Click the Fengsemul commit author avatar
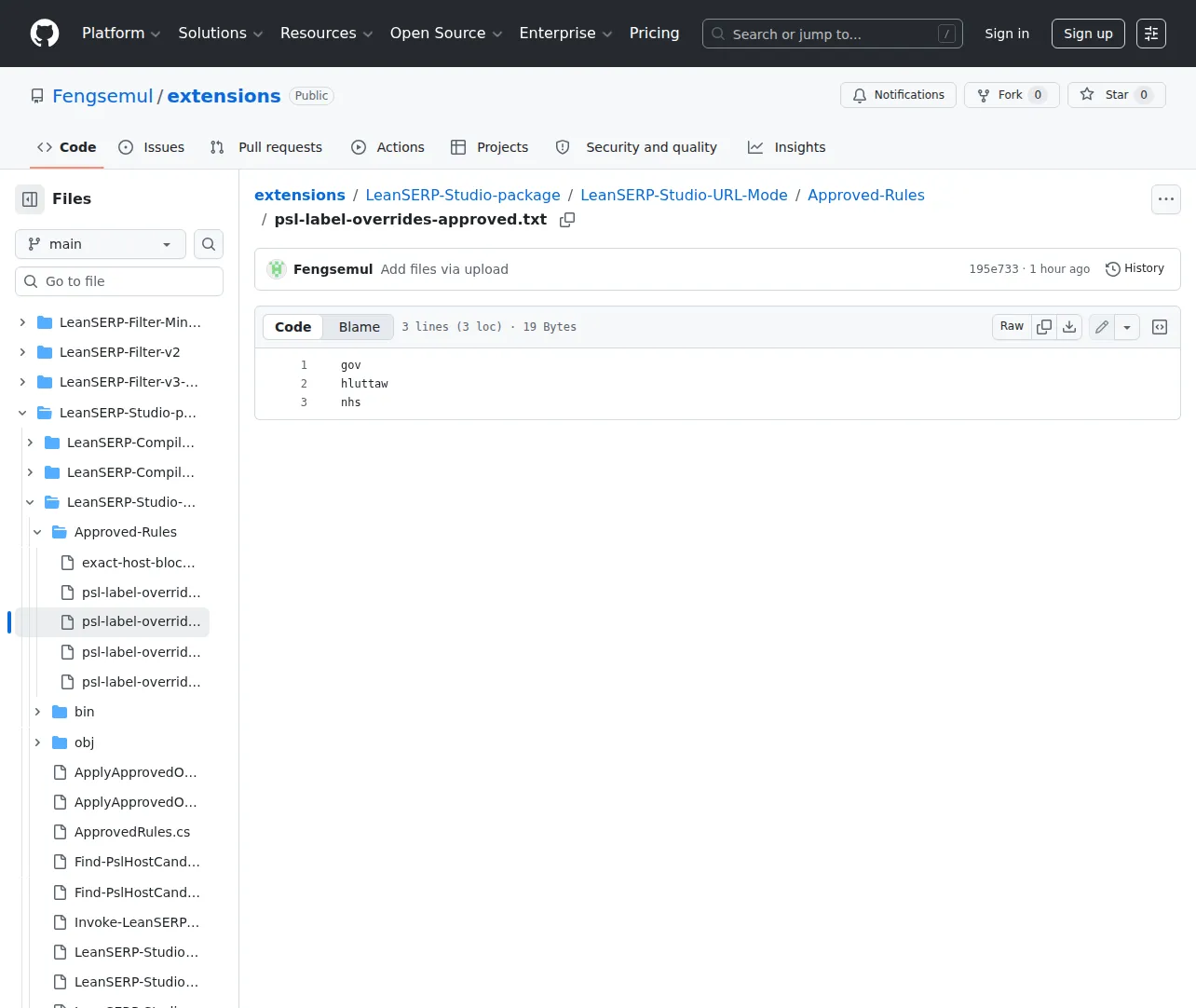The width and height of the screenshot is (1196, 1008). (277, 269)
